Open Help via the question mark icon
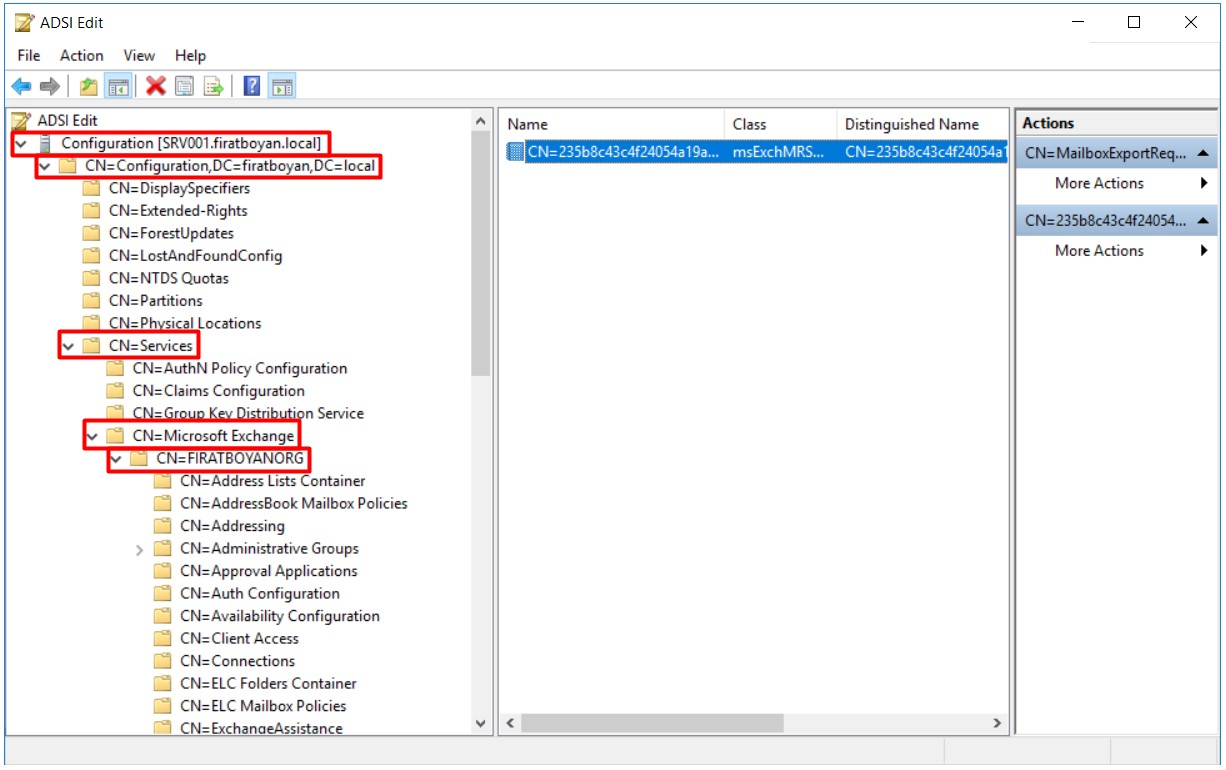Screen dimensions: 1226x770 pos(252,87)
